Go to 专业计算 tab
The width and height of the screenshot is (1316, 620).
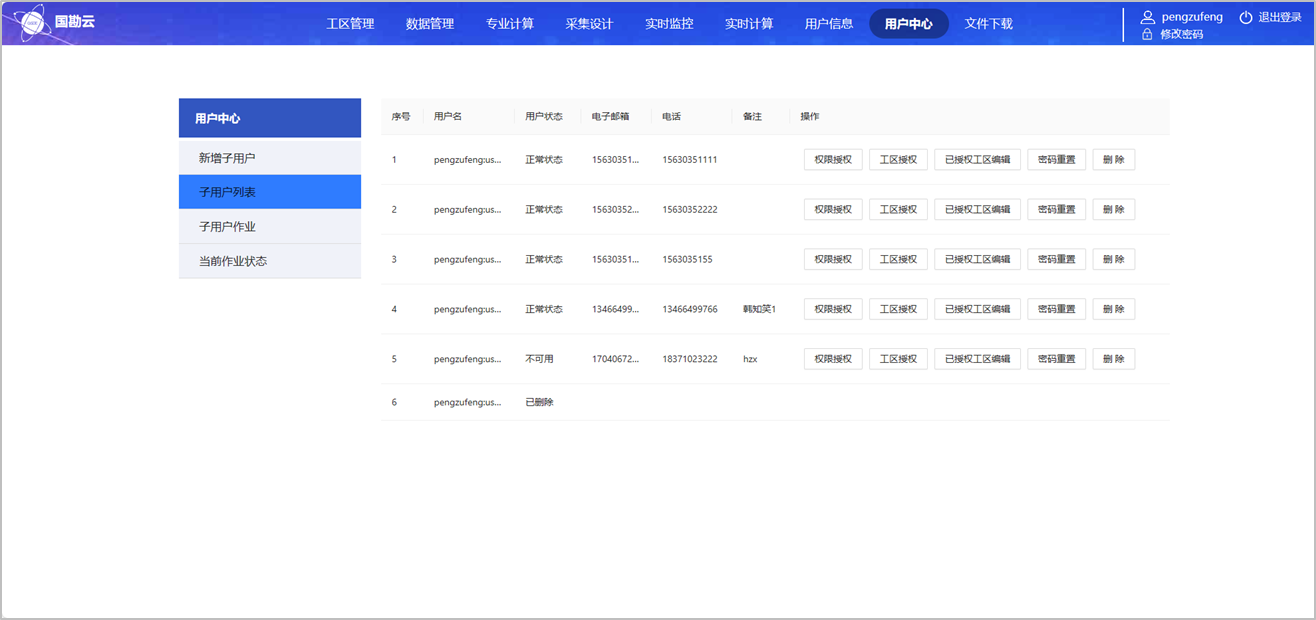(x=510, y=23)
